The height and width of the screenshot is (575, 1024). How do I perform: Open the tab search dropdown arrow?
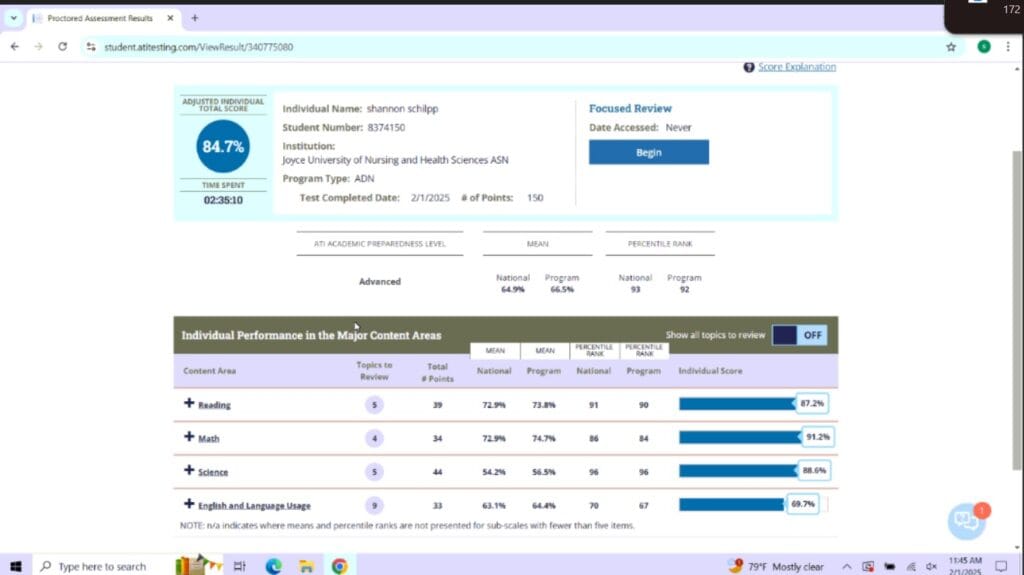pos(14,18)
